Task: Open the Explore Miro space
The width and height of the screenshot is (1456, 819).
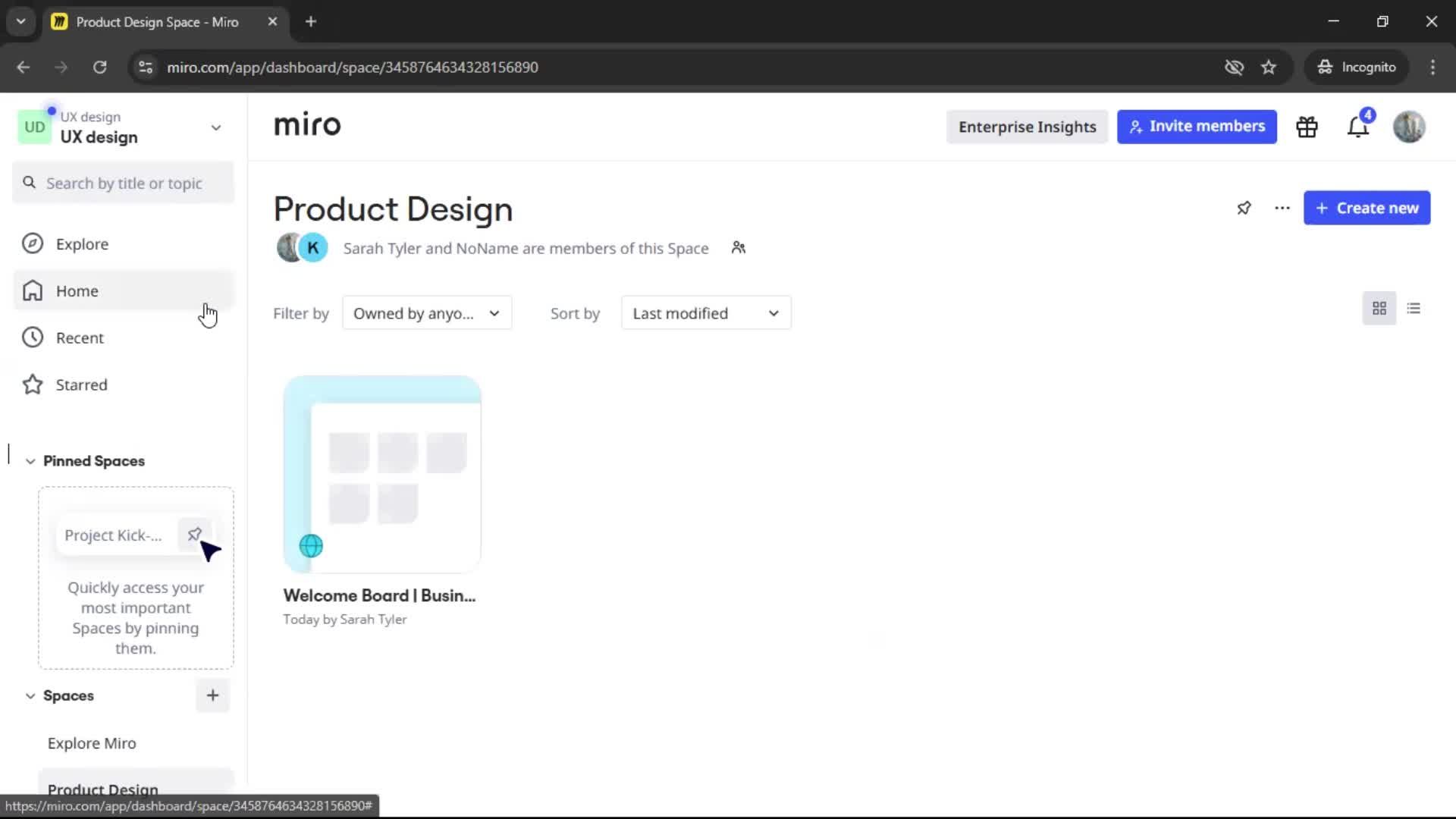Action: click(135, 743)
